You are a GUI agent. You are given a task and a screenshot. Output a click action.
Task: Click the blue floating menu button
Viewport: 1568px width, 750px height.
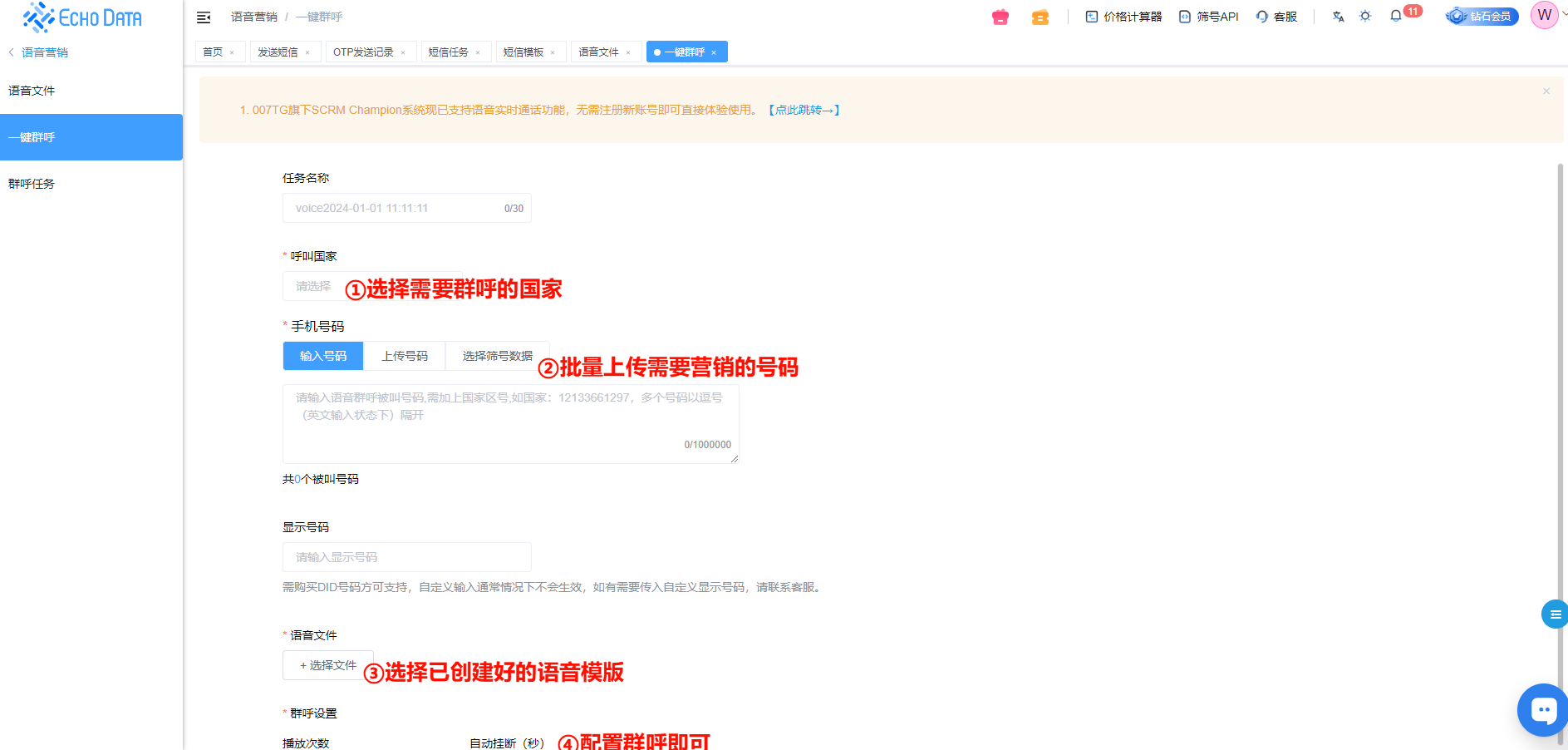[x=1554, y=614]
